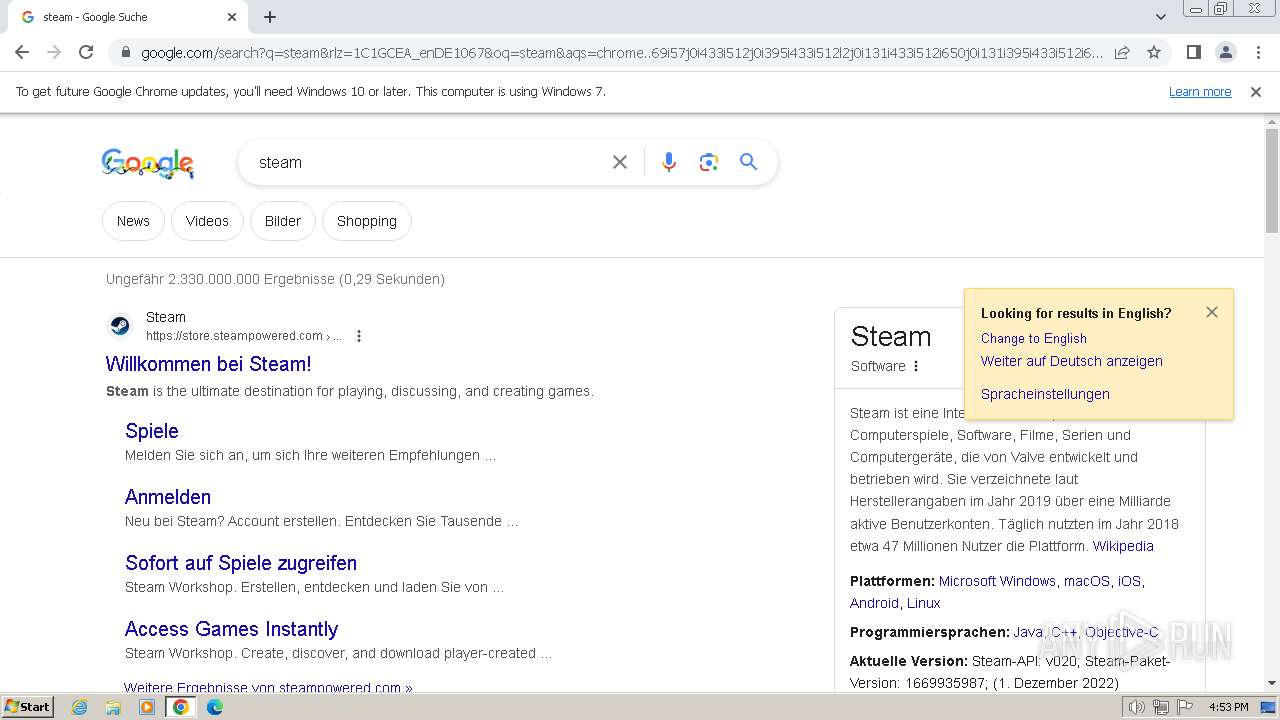Click the share page icon in address bar

1122,52
